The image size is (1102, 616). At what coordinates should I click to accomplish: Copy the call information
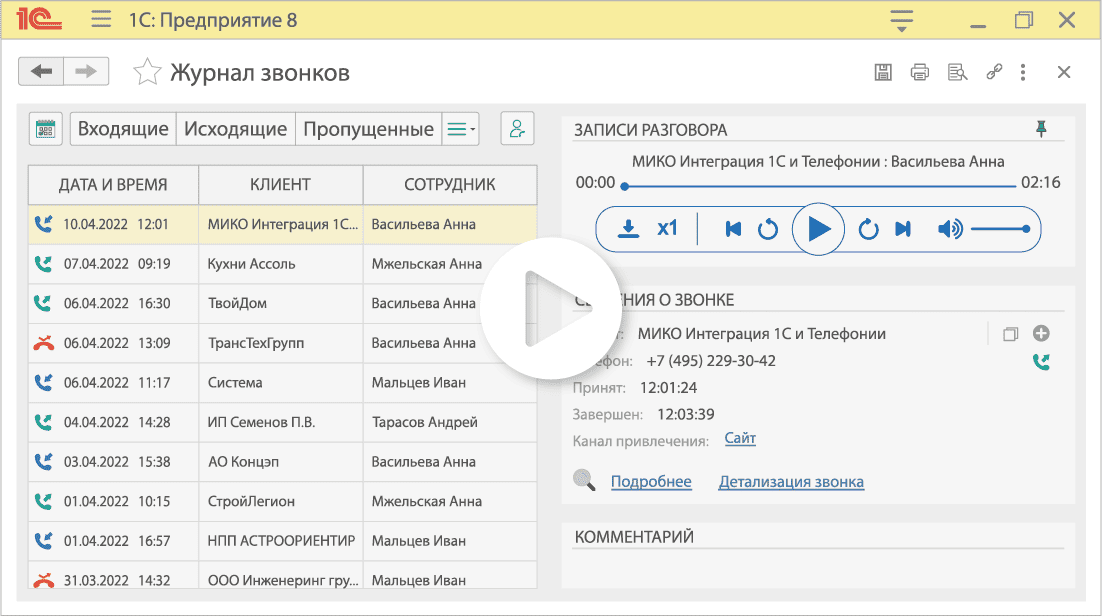point(1011,333)
